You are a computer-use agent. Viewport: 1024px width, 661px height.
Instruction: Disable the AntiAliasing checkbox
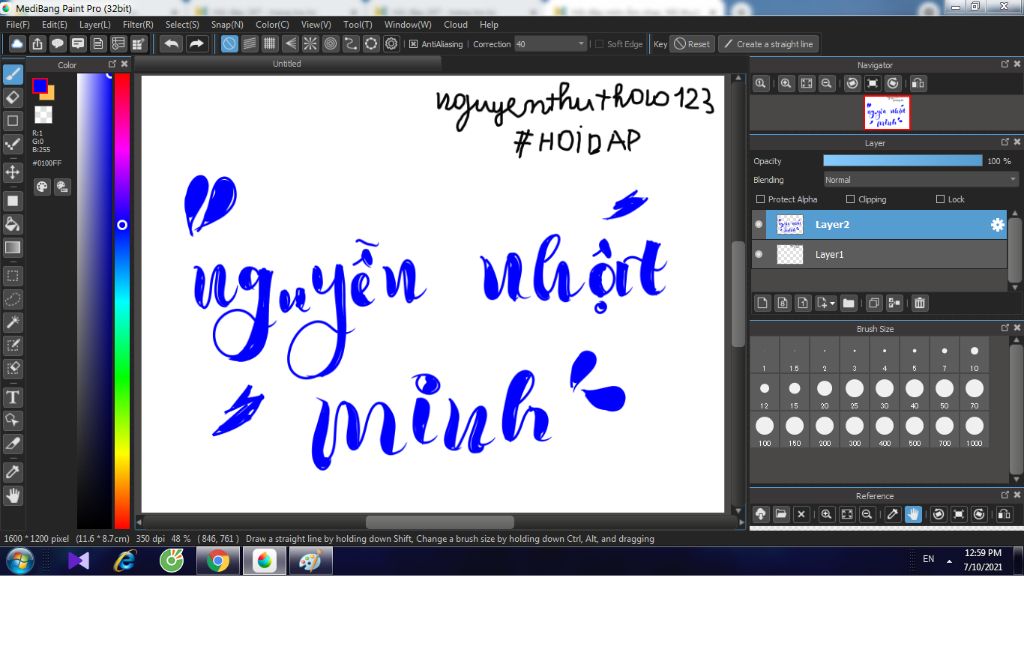(x=413, y=44)
